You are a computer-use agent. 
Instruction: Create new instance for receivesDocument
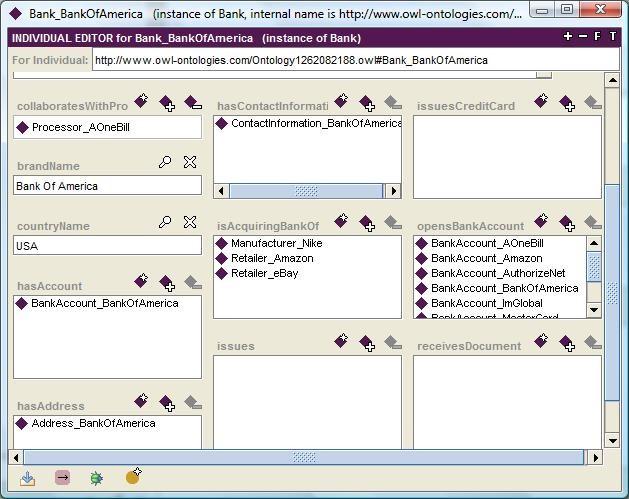[x=542, y=341]
